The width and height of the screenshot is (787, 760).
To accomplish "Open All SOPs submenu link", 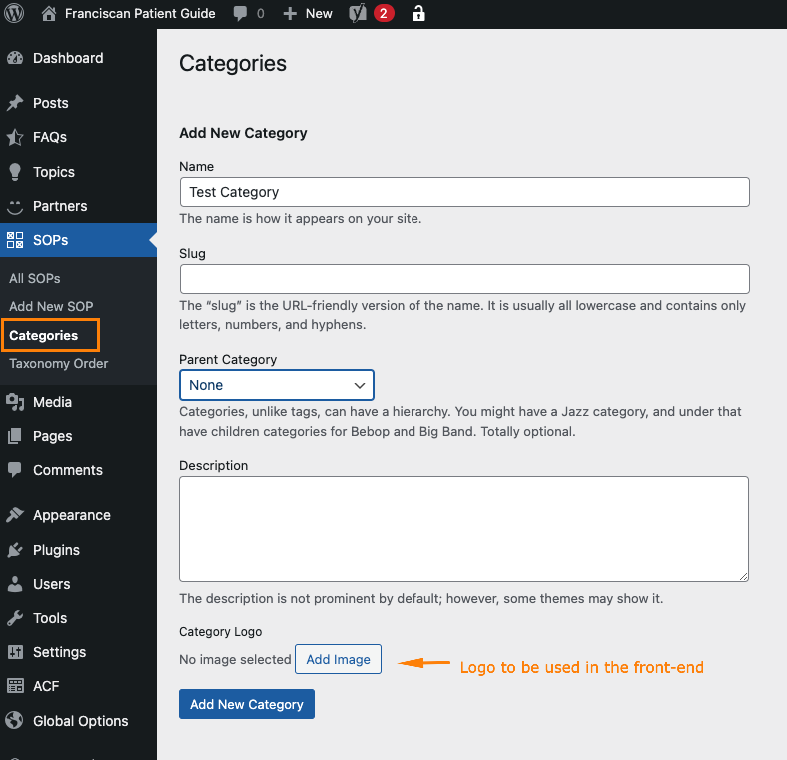I will [35, 279].
